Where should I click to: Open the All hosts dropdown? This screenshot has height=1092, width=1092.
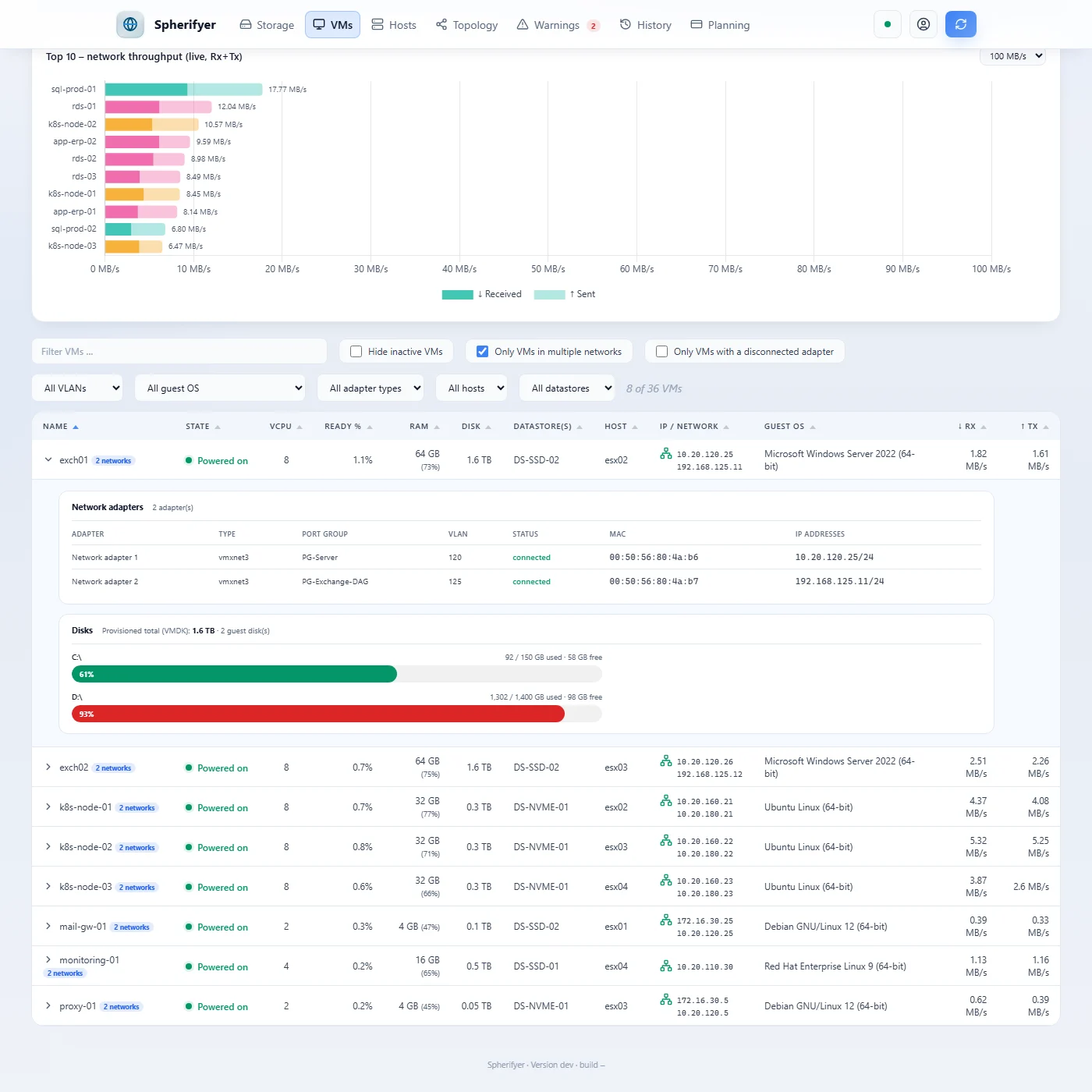click(x=472, y=388)
